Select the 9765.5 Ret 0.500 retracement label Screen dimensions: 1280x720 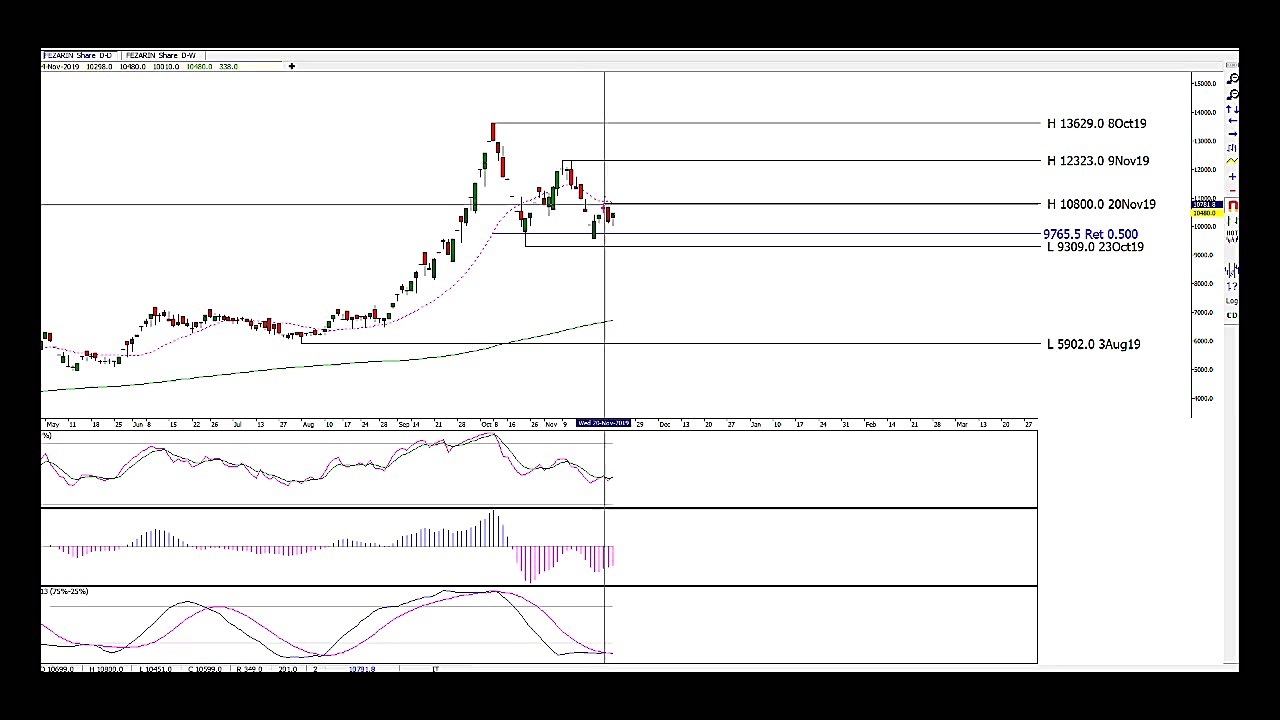[x=1090, y=234]
